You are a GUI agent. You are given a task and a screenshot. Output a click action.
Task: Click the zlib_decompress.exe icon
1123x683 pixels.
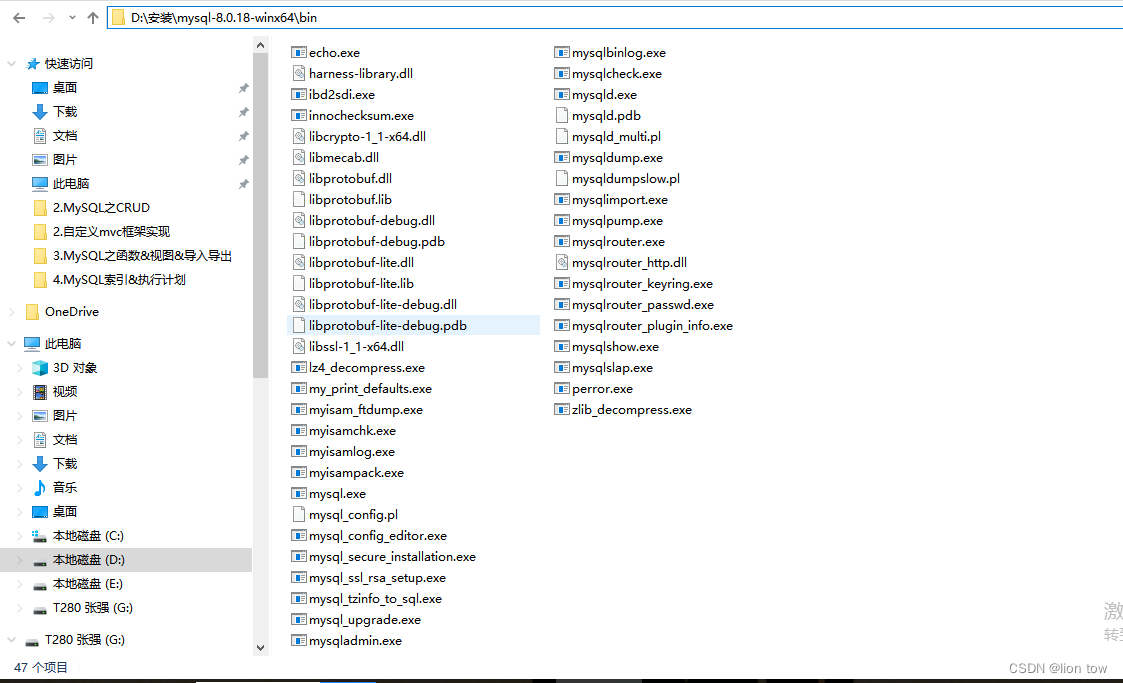click(x=562, y=410)
